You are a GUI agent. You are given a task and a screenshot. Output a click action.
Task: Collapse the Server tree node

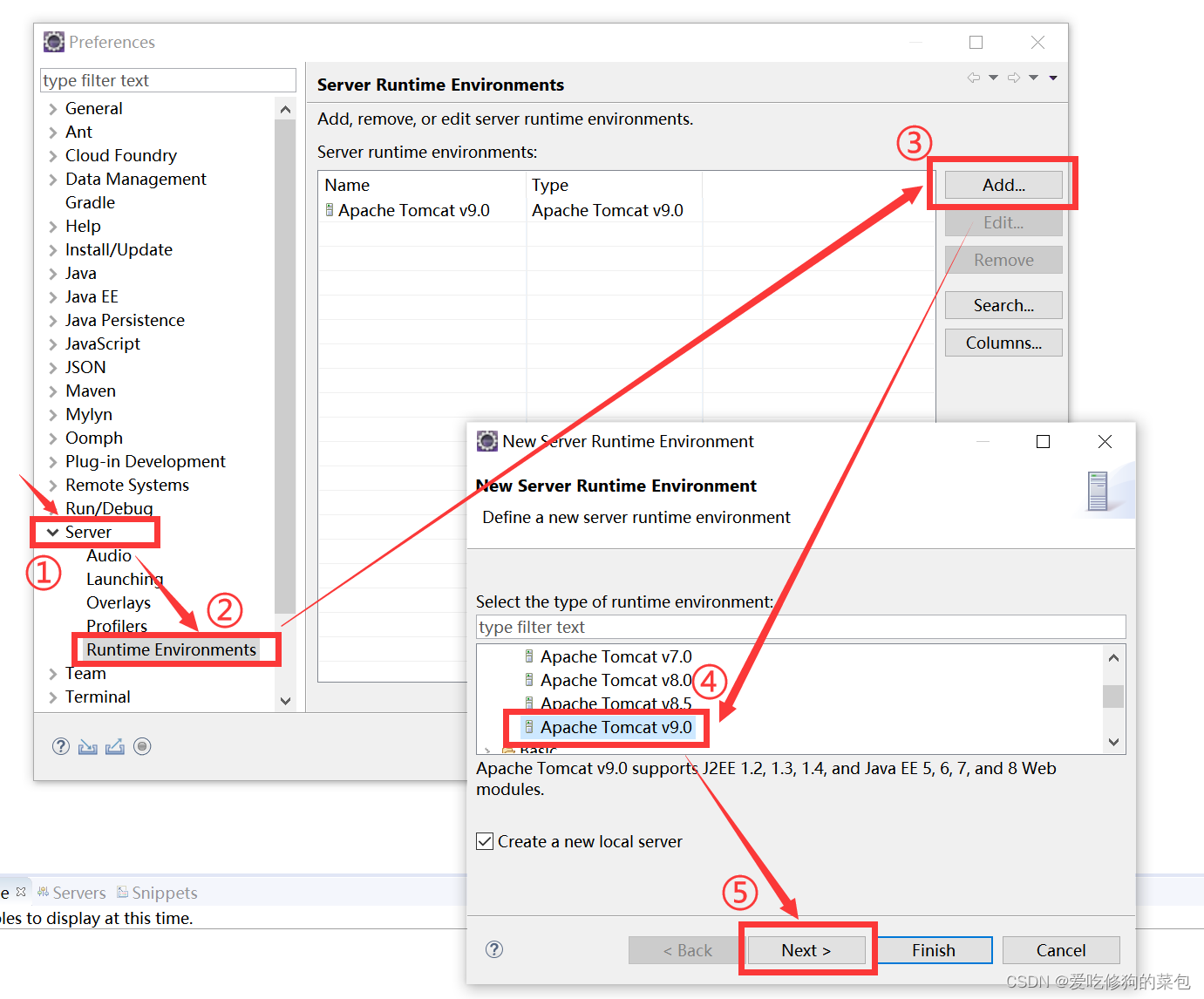coord(53,532)
